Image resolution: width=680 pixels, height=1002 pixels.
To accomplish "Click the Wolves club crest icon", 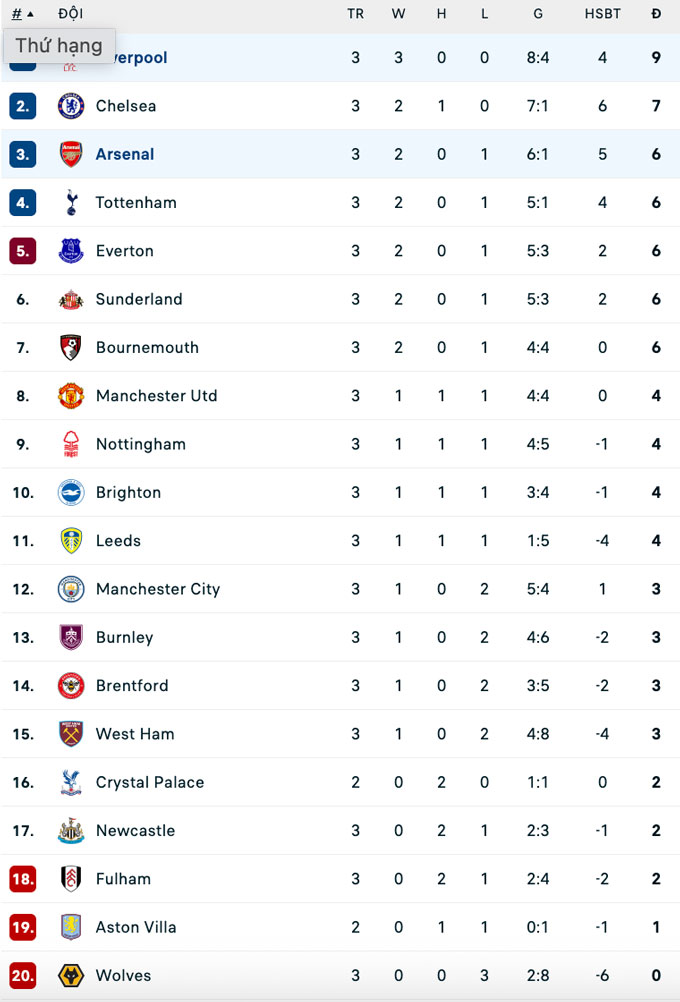I will click(x=71, y=975).
